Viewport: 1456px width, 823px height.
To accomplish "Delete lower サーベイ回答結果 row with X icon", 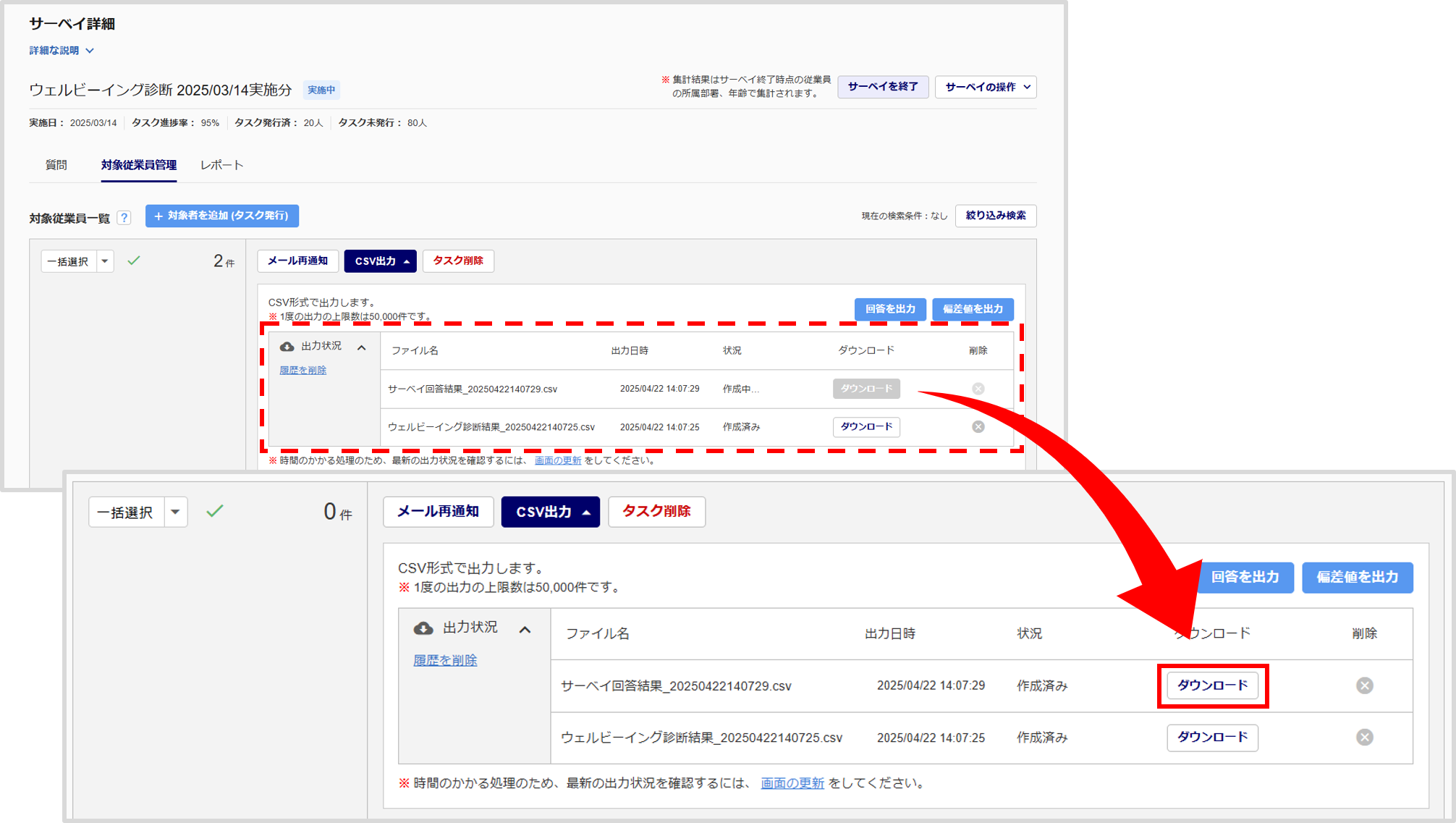I will [x=1365, y=685].
